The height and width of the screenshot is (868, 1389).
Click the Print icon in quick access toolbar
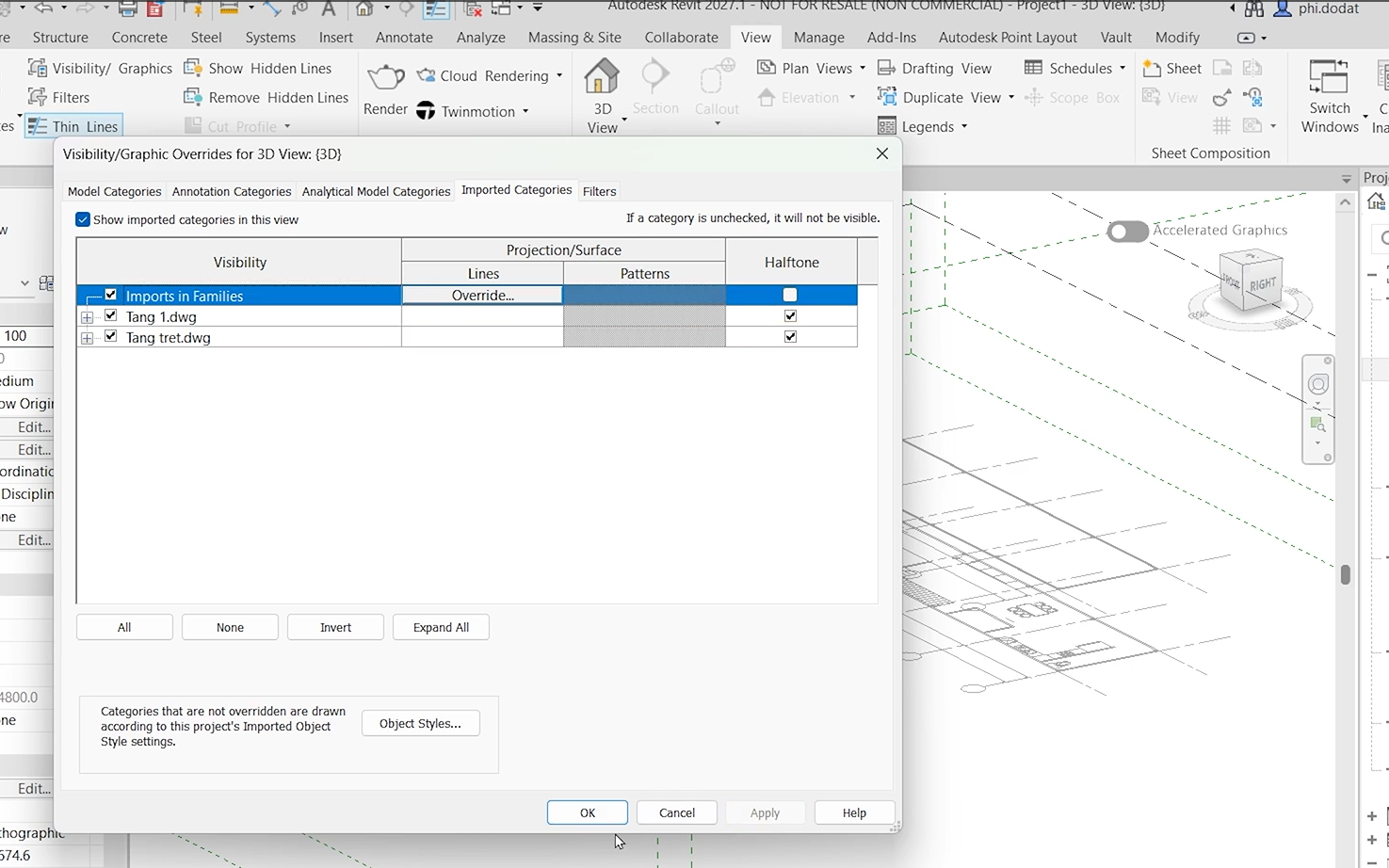pos(128,8)
